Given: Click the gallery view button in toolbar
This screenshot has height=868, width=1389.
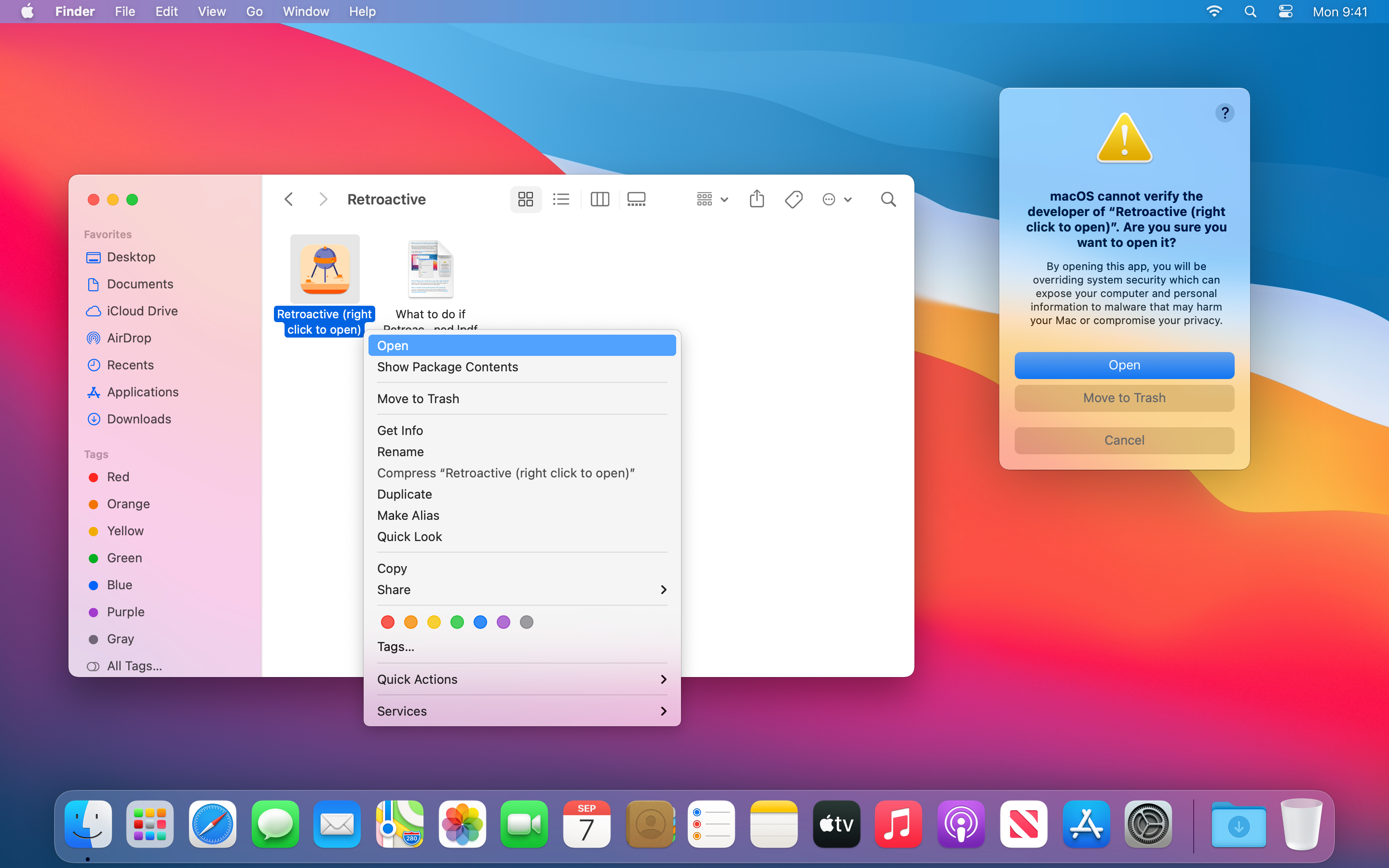Looking at the screenshot, I should coord(637,199).
